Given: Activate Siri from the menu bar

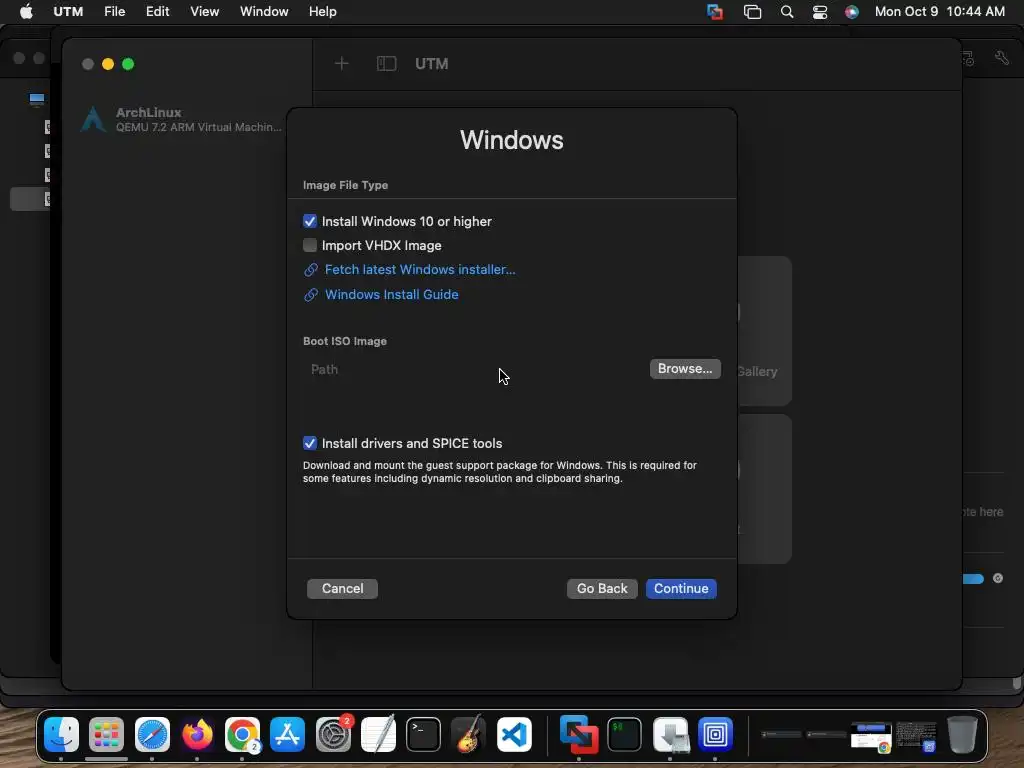Looking at the screenshot, I should tap(852, 12).
